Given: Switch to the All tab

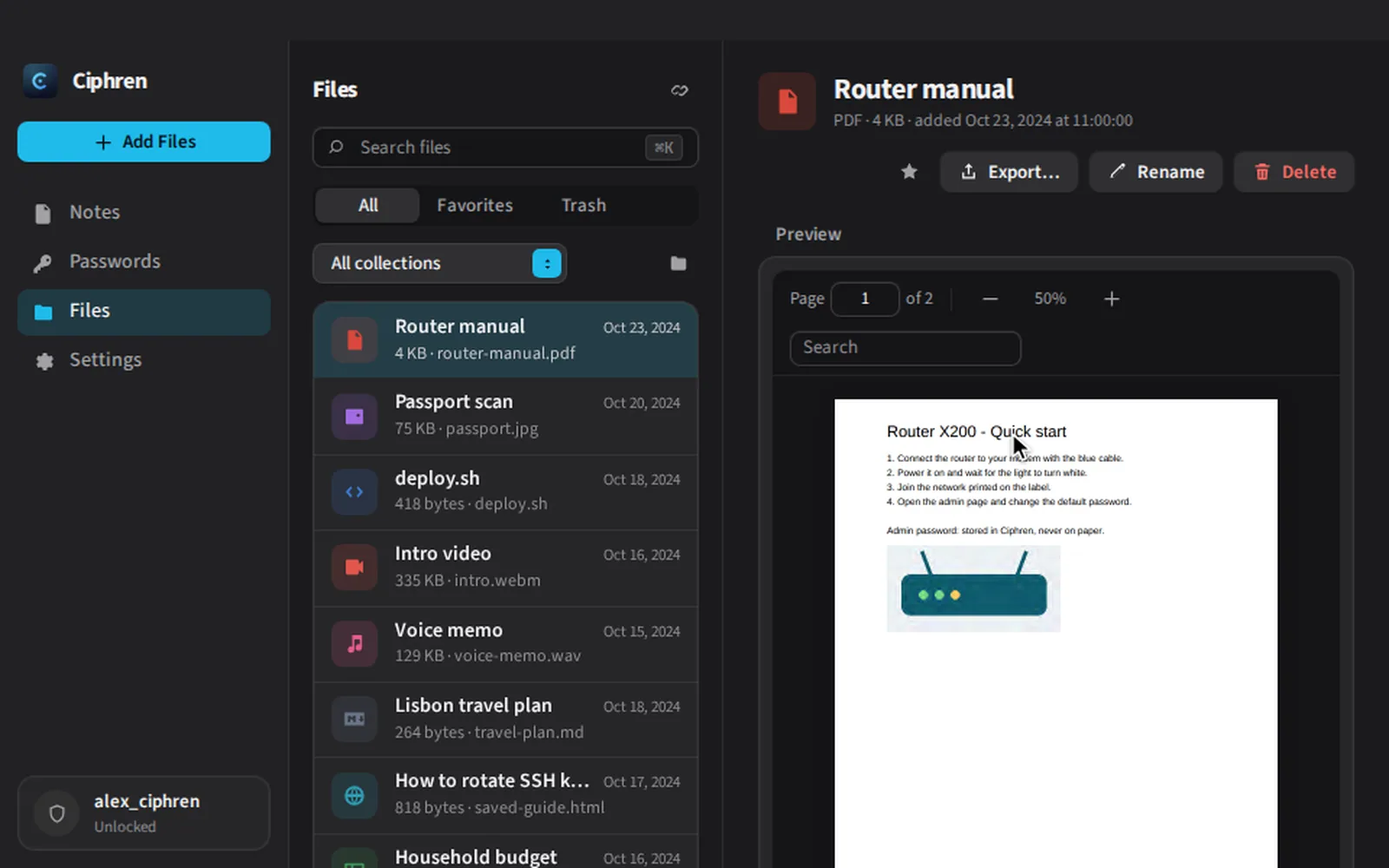Looking at the screenshot, I should (367, 206).
